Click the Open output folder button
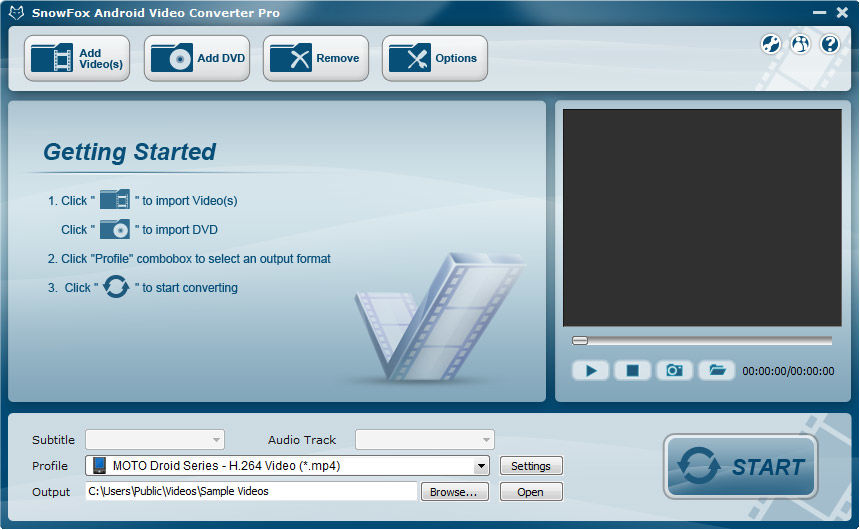Screen dimensions: 860x530 point(531,492)
